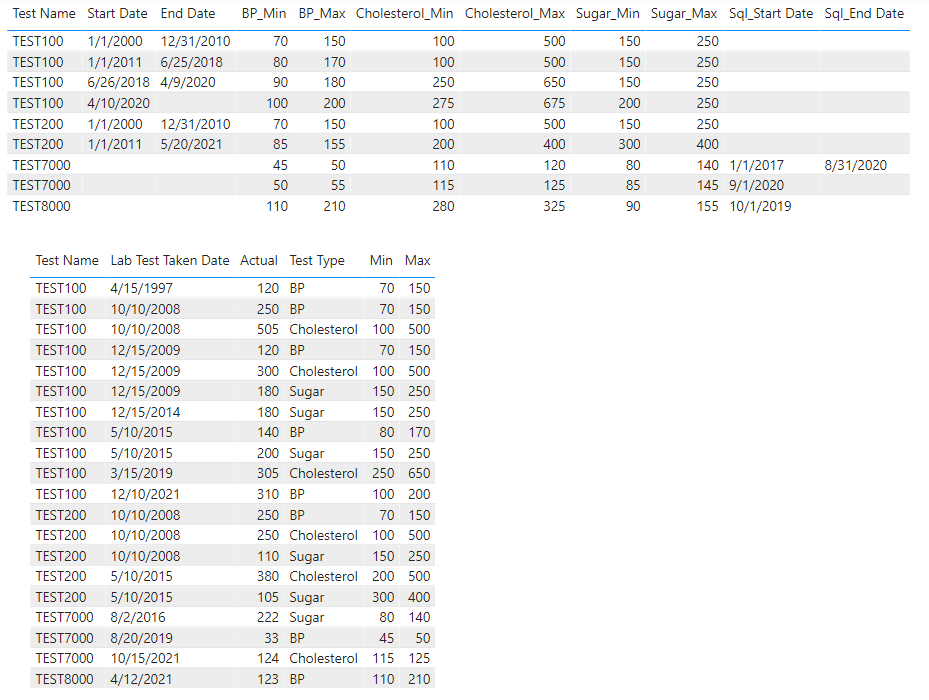Select the 3/15/2019 lab test date
The height and width of the screenshot is (700, 929).
pos(142,474)
